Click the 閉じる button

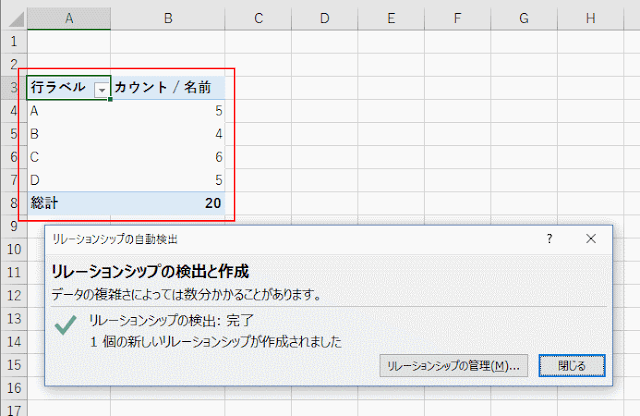[572, 366]
